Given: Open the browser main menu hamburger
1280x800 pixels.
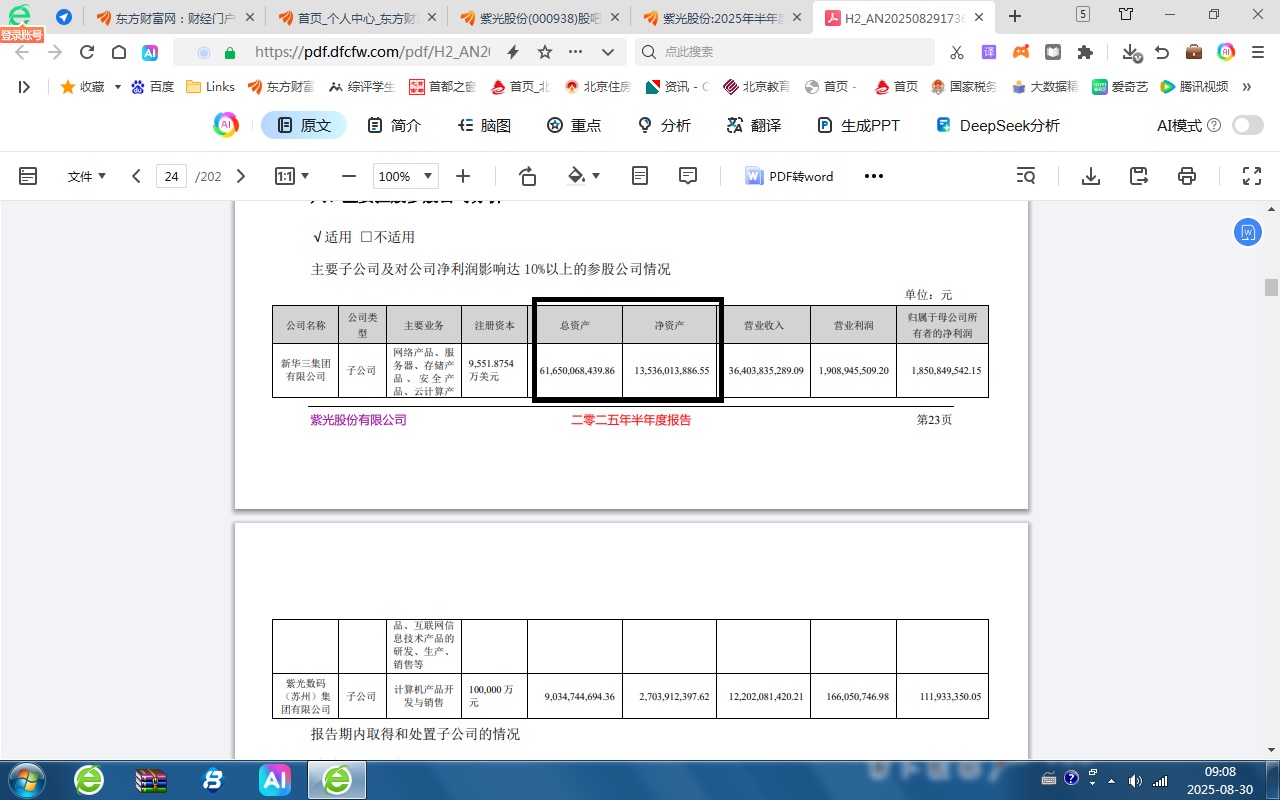Looking at the screenshot, I should click(x=1256, y=52).
